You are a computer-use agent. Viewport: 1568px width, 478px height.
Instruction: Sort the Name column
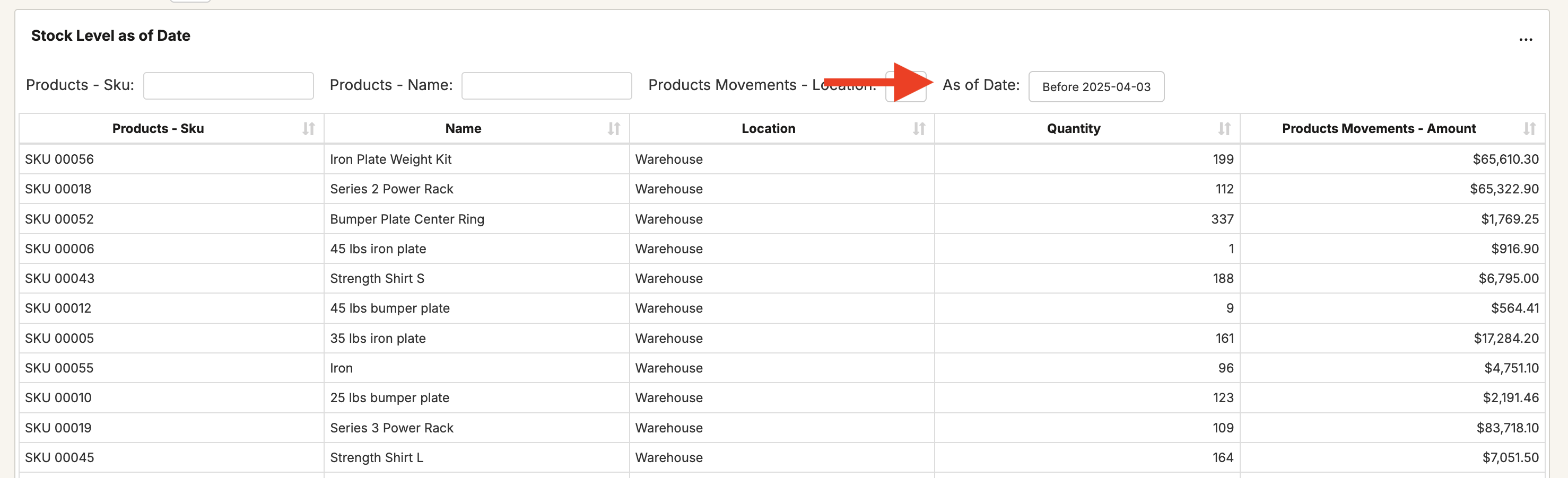[614, 128]
